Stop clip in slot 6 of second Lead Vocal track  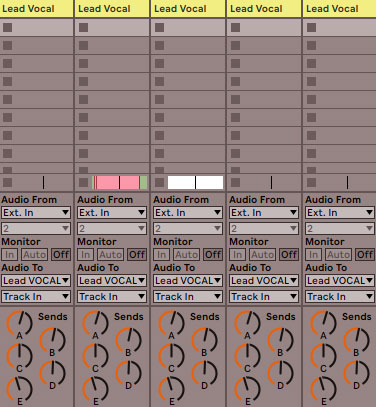point(83,117)
